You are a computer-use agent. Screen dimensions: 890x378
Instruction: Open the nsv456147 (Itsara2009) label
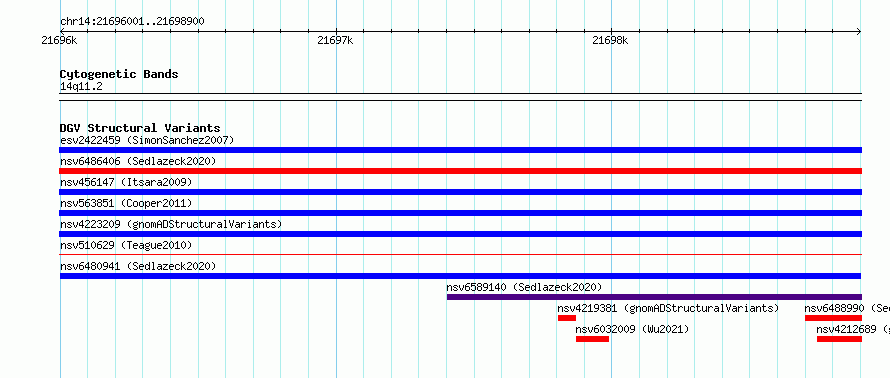coord(126,182)
